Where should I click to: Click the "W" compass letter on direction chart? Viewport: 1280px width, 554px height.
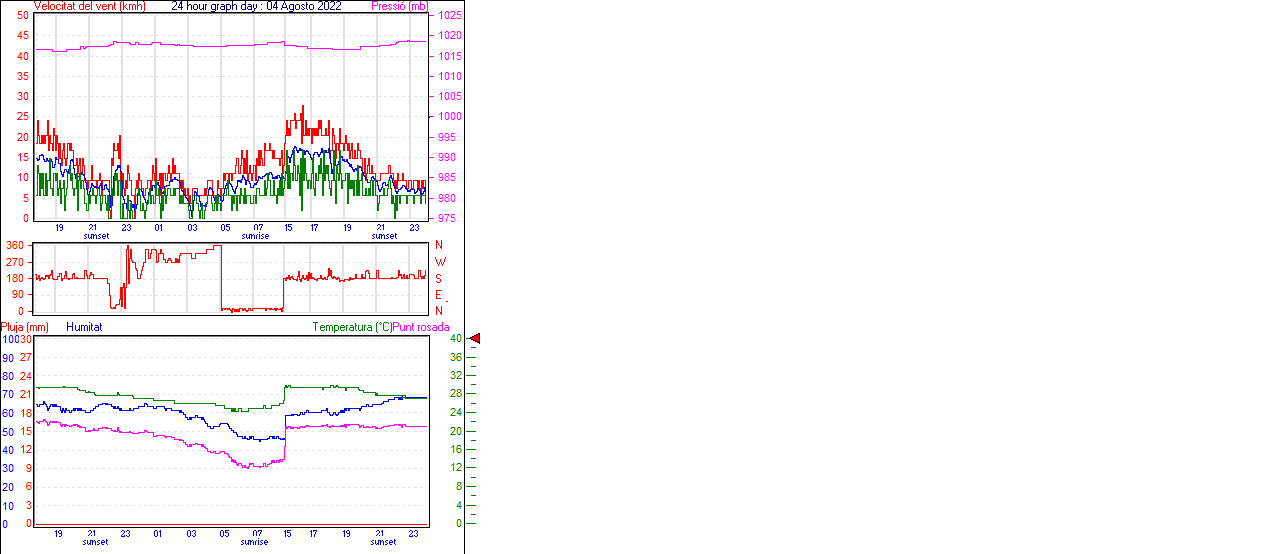pyautogui.click(x=440, y=261)
